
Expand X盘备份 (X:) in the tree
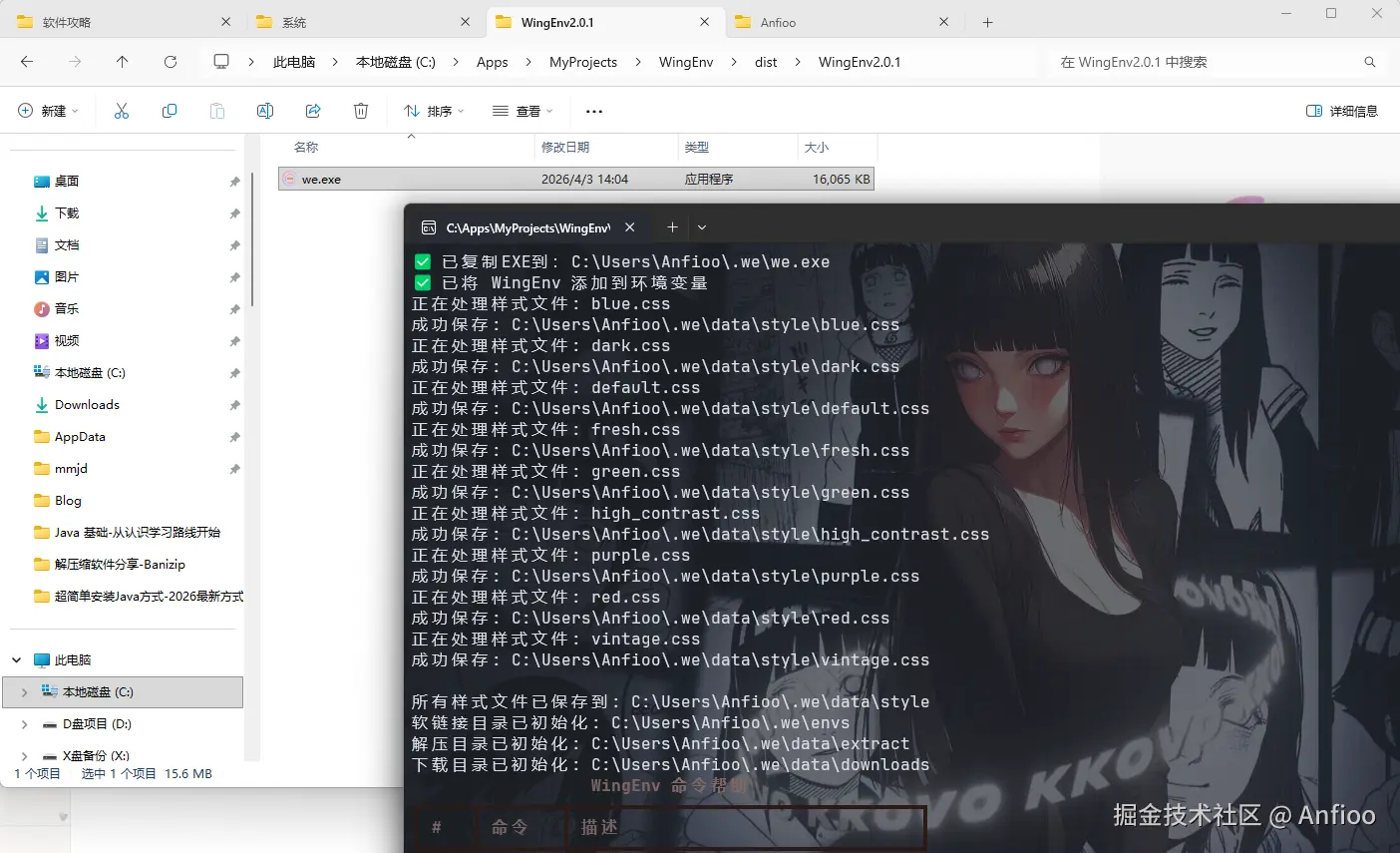[25, 756]
